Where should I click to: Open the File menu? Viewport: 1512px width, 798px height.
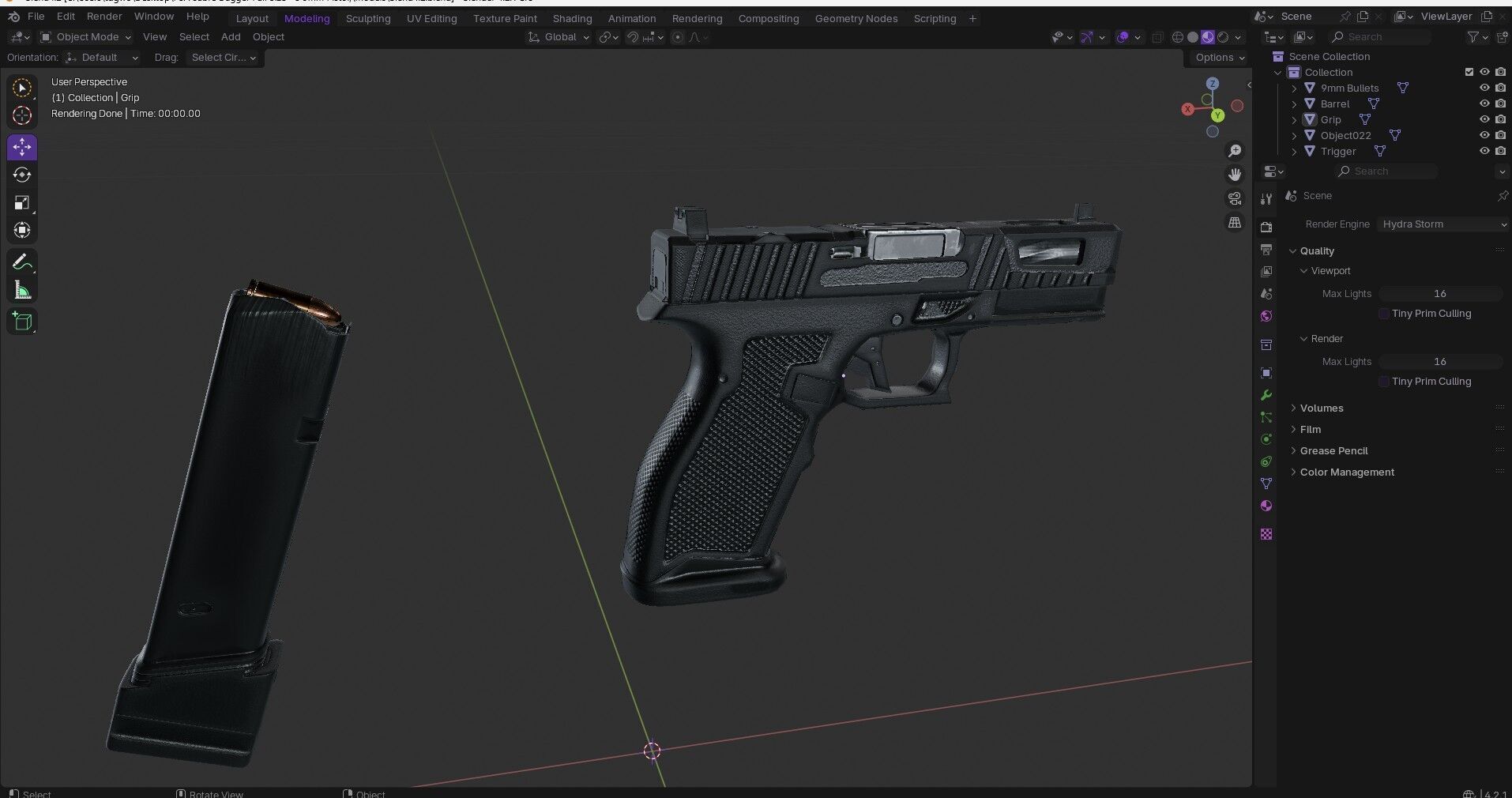point(36,17)
